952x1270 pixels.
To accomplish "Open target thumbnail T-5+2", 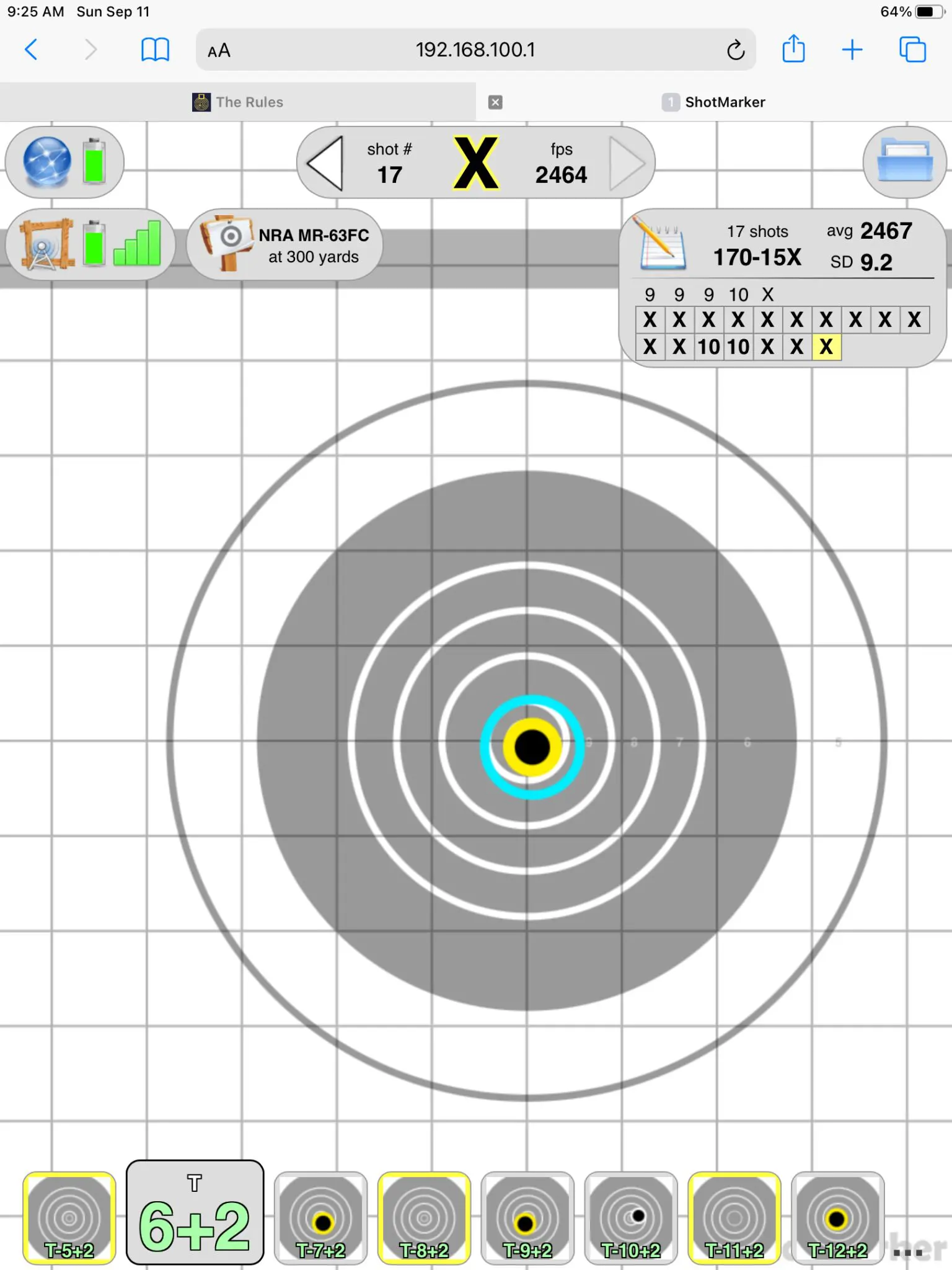I will [x=69, y=1218].
